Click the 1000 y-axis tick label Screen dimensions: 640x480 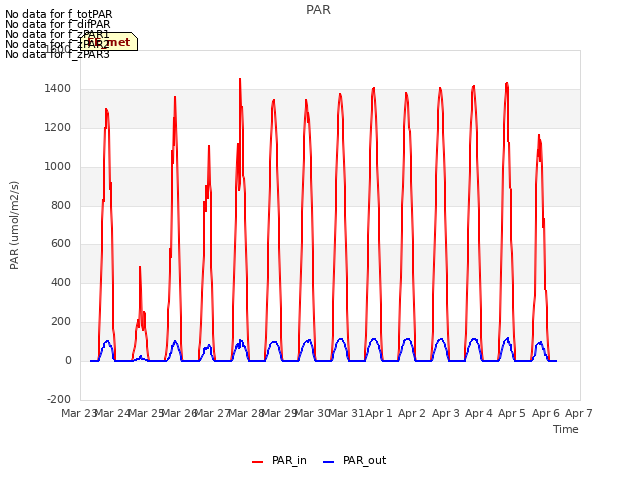click(x=58, y=167)
